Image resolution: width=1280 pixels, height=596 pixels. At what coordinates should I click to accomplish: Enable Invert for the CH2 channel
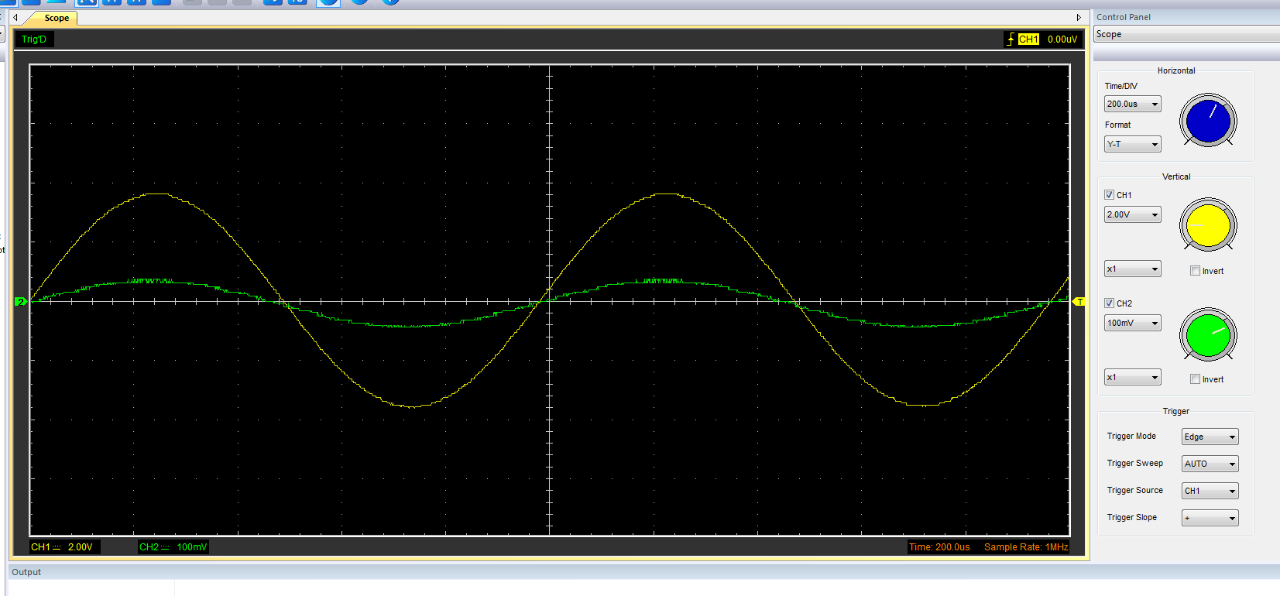(1196, 379)
